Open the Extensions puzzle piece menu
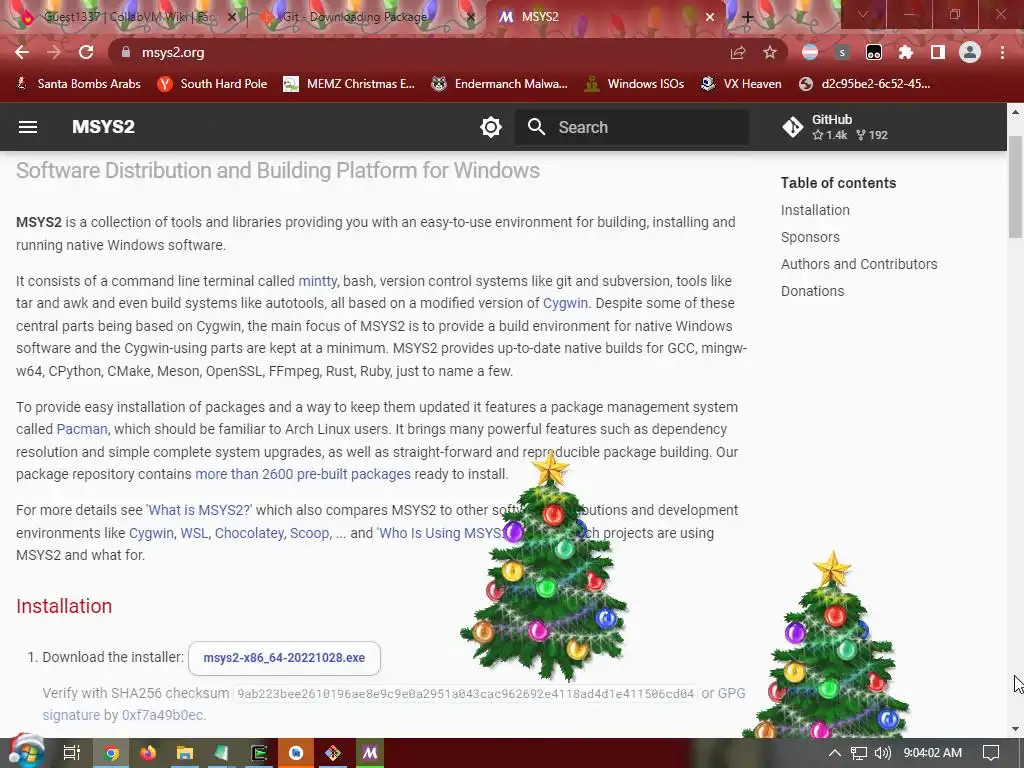The width and height of the screenshot is (1024, 768). [906, 52]
